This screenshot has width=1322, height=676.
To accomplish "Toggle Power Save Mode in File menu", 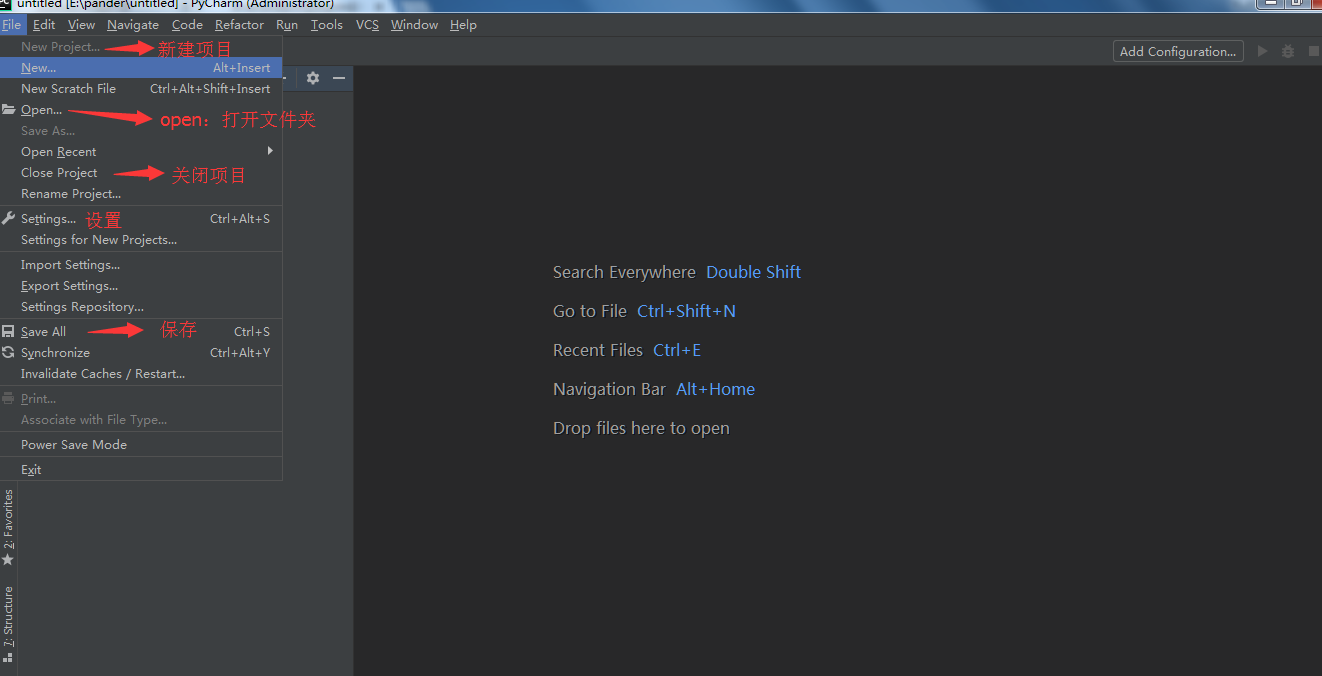I will (141, 445).
